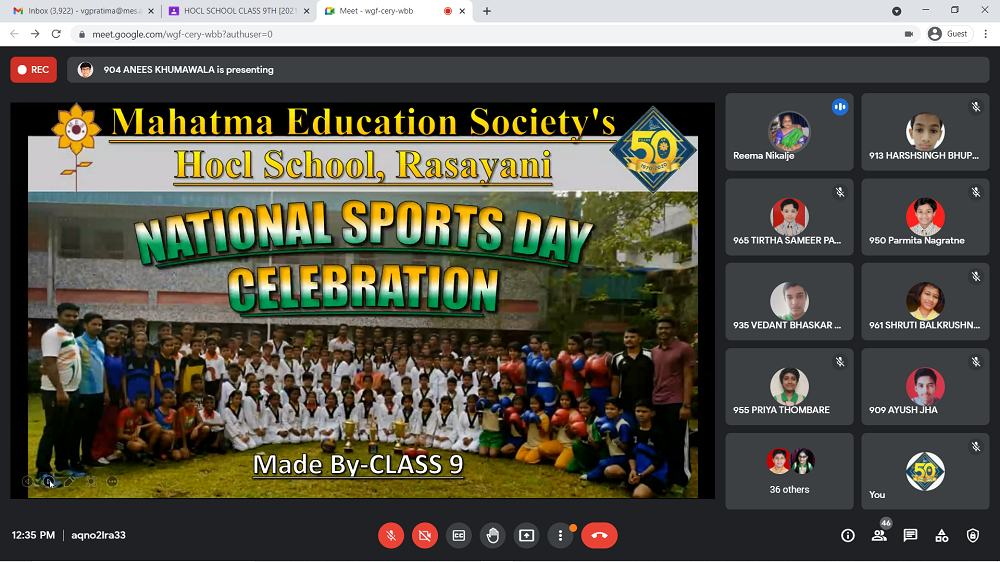Open the three-dot more options menu in Meet
This screenshot has width=1000, height=562.
pos(561,535)
